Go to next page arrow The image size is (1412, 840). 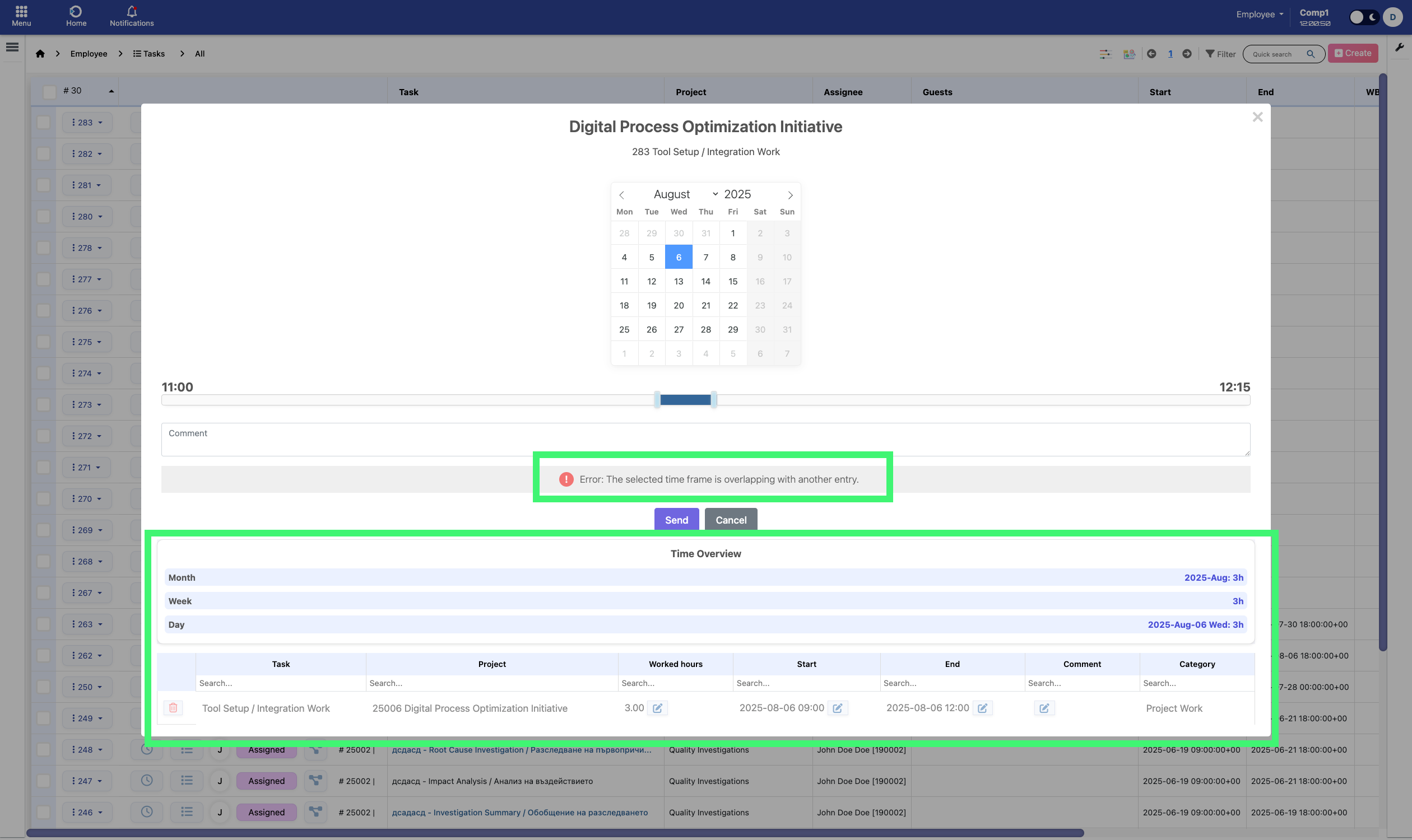(1187, 54)
